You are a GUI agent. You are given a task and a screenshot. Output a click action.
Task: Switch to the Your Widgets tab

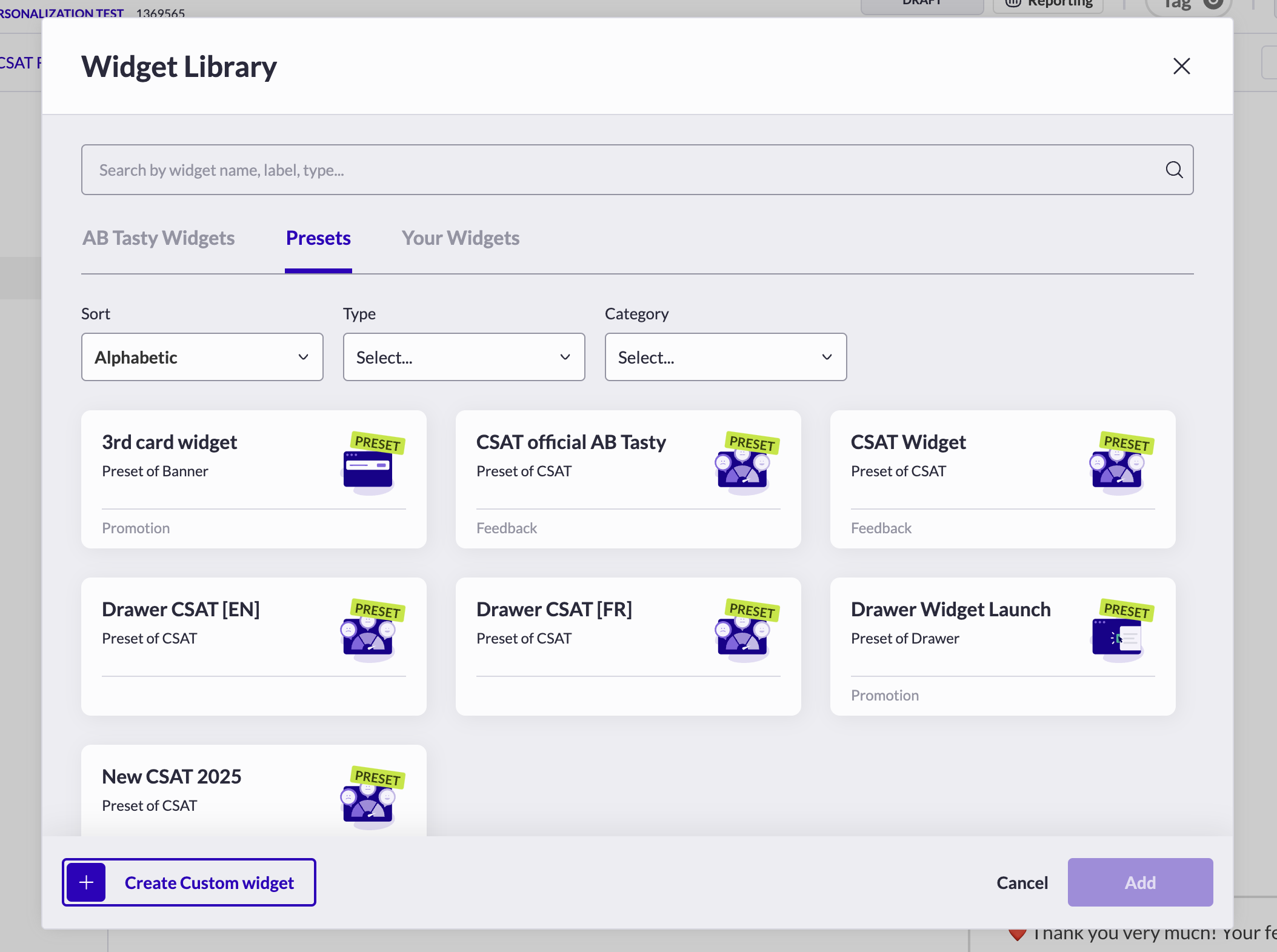click(461, 238)
